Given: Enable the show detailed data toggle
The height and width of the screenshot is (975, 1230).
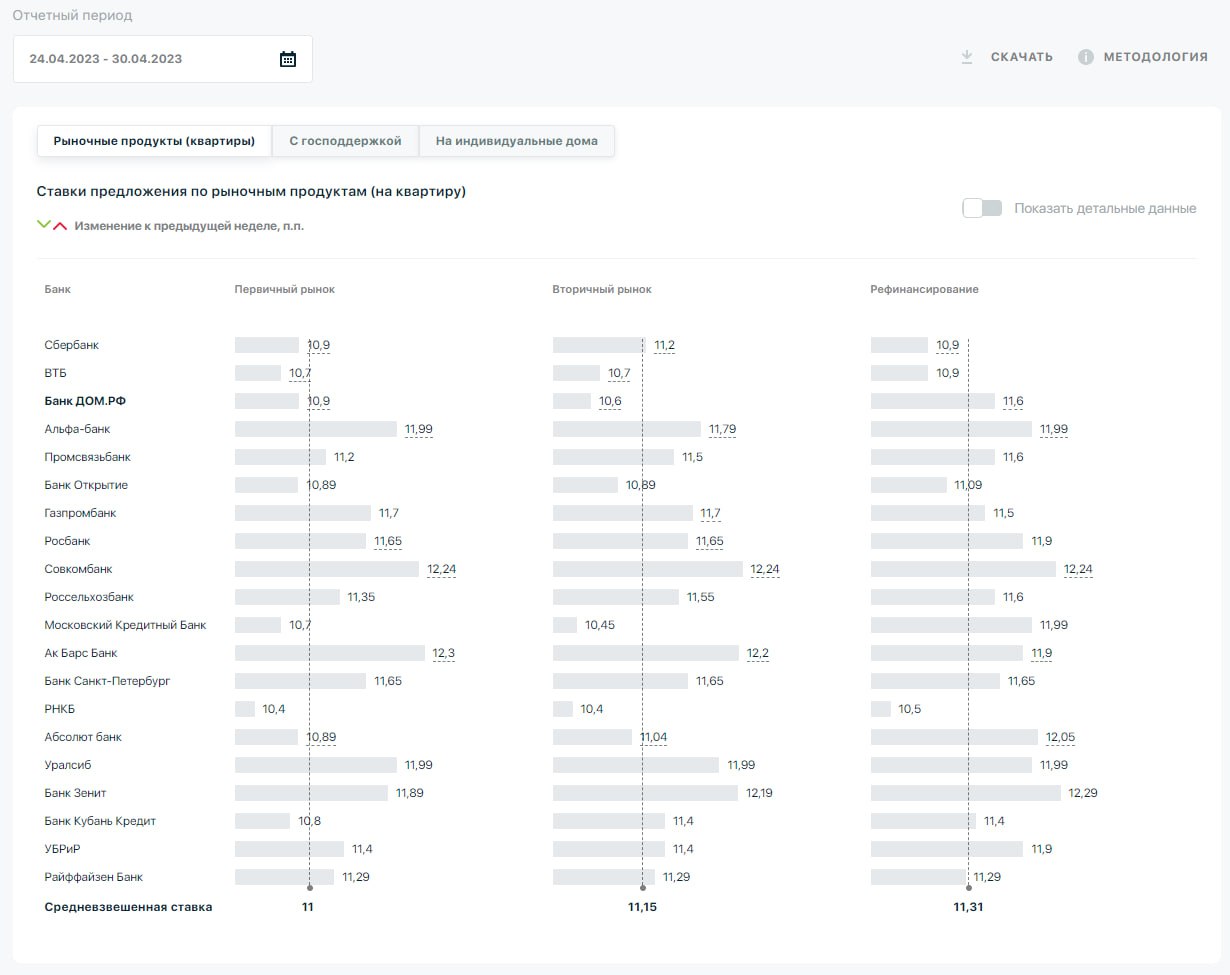Looking at the screenshot, I should coord(982,208).
